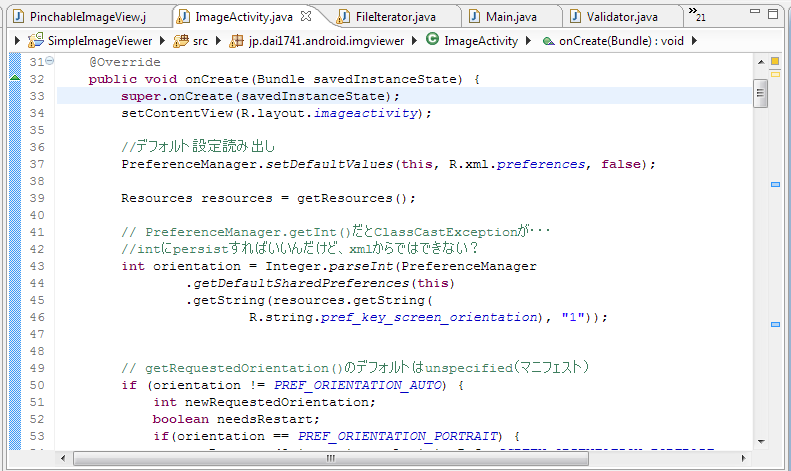Expand arrow after SimpleImageViewer breadcrumb
The width and height of the screenshot is (791, 471).
(162, 40)
